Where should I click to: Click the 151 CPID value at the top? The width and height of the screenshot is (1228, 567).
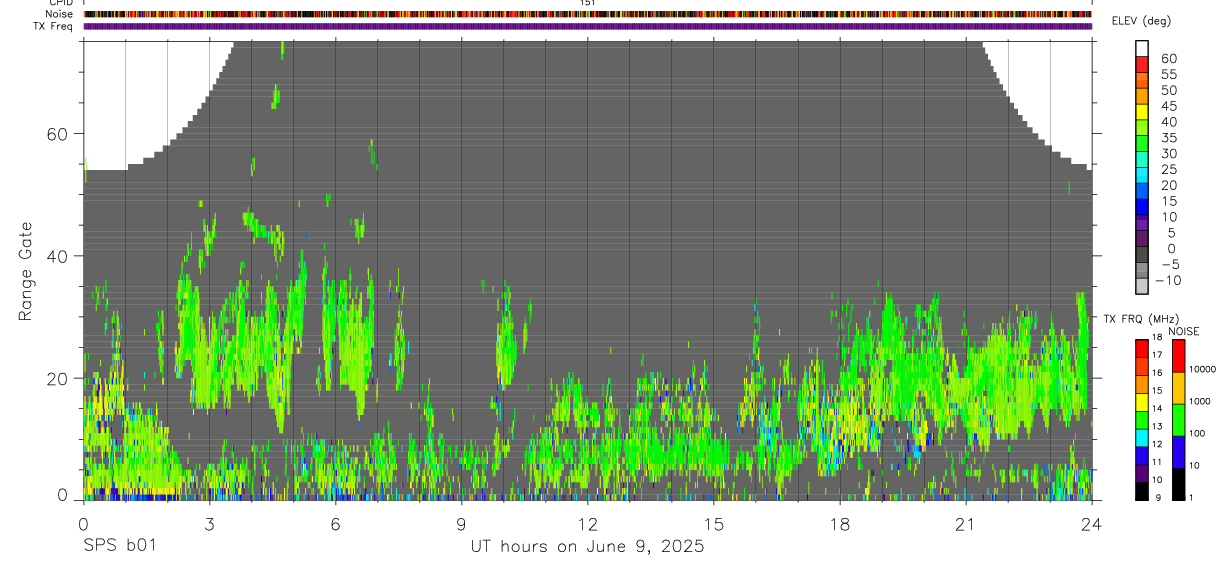[588, 3]
